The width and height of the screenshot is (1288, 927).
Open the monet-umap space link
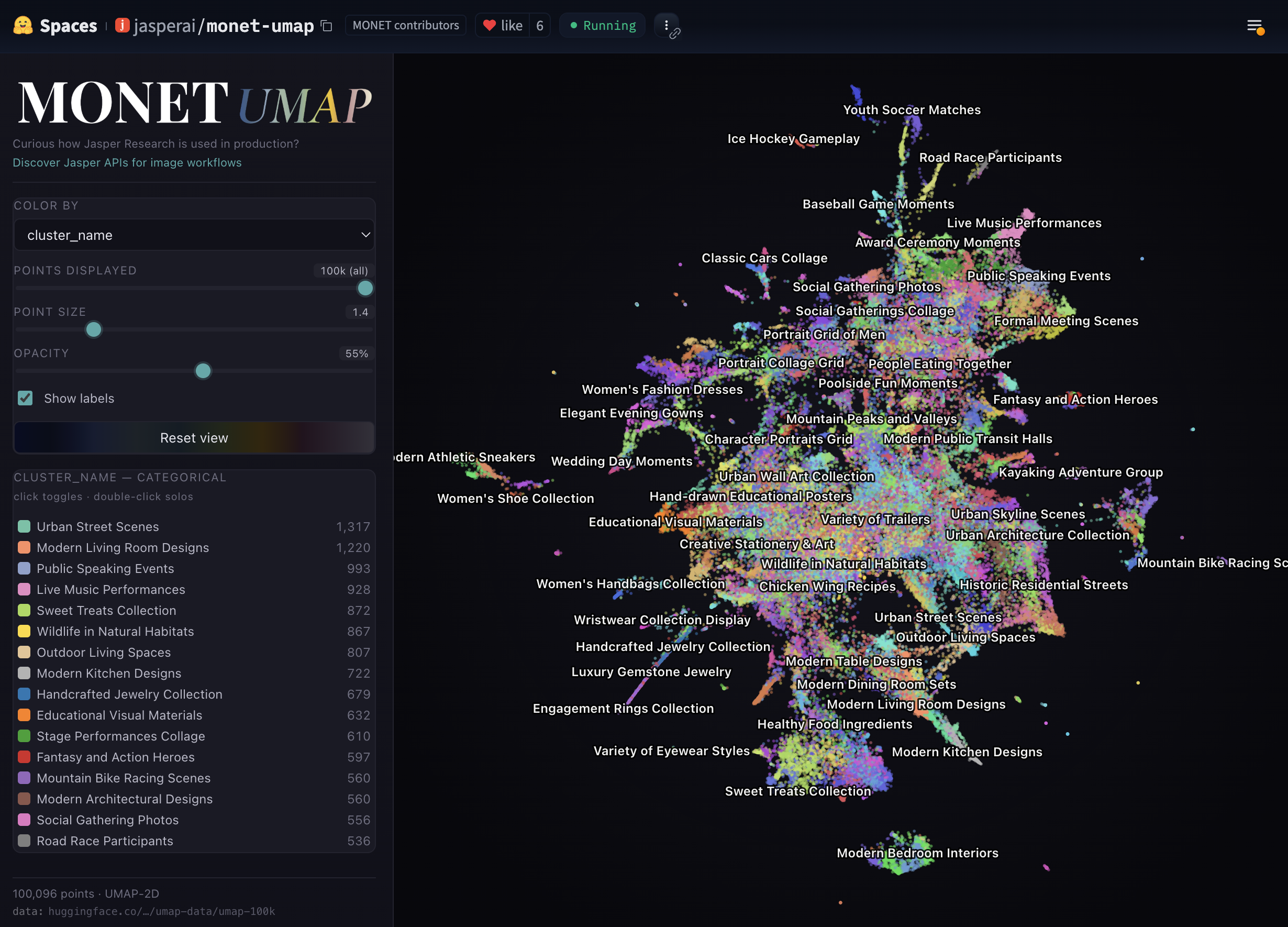point(260,26)
